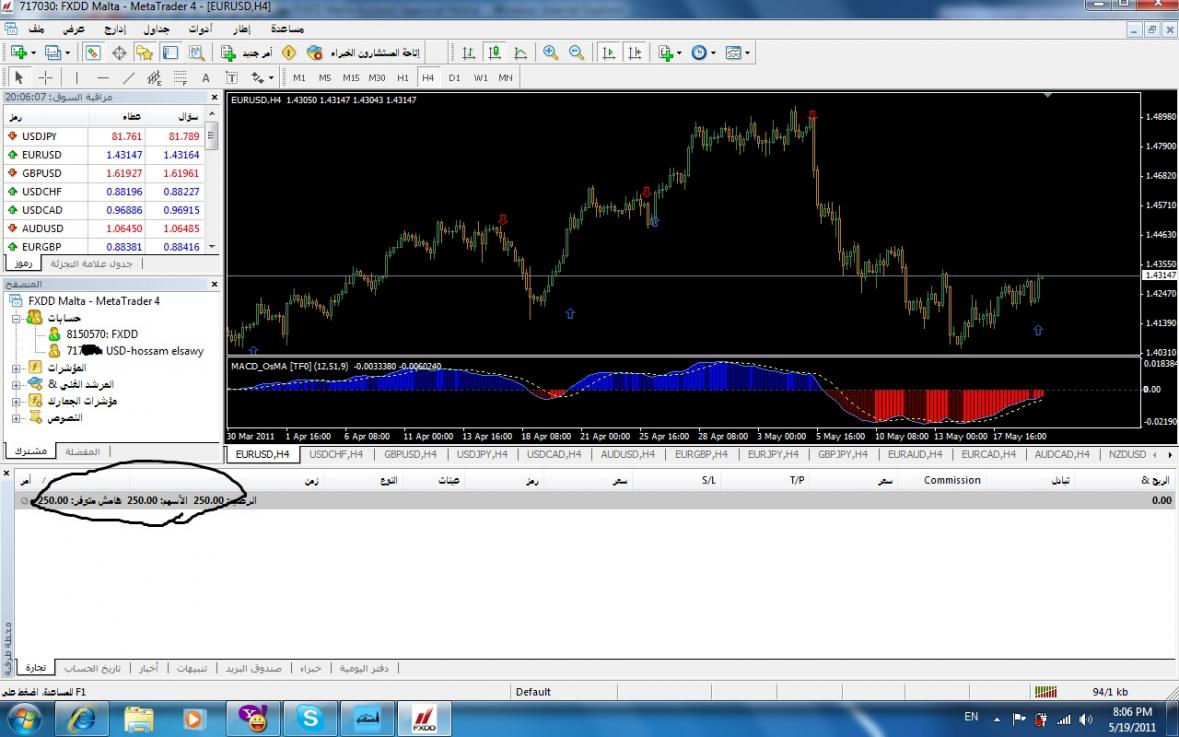The height and width of the screenshot is (737, 1179).
Task: Open dropdown arrow beside periodicity clock
Action: 714,53
